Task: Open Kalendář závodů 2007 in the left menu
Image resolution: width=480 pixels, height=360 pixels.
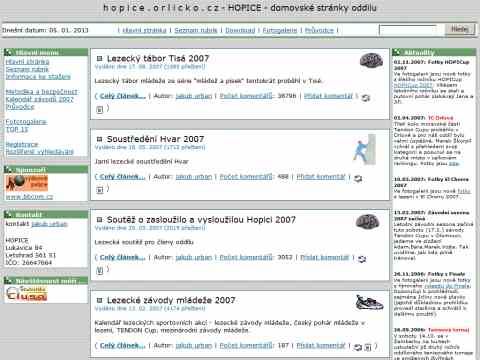Action: [x=40, y=99]
